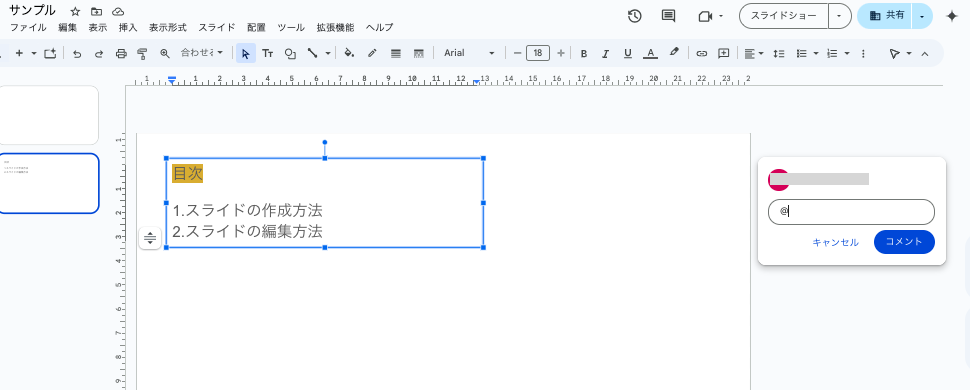
Task: Open the ヘルプ menu
Action: coord(379,27)
